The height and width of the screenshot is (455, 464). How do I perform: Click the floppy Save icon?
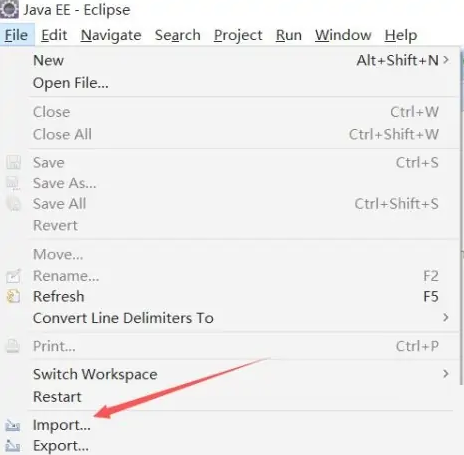[x=13, y=162]
